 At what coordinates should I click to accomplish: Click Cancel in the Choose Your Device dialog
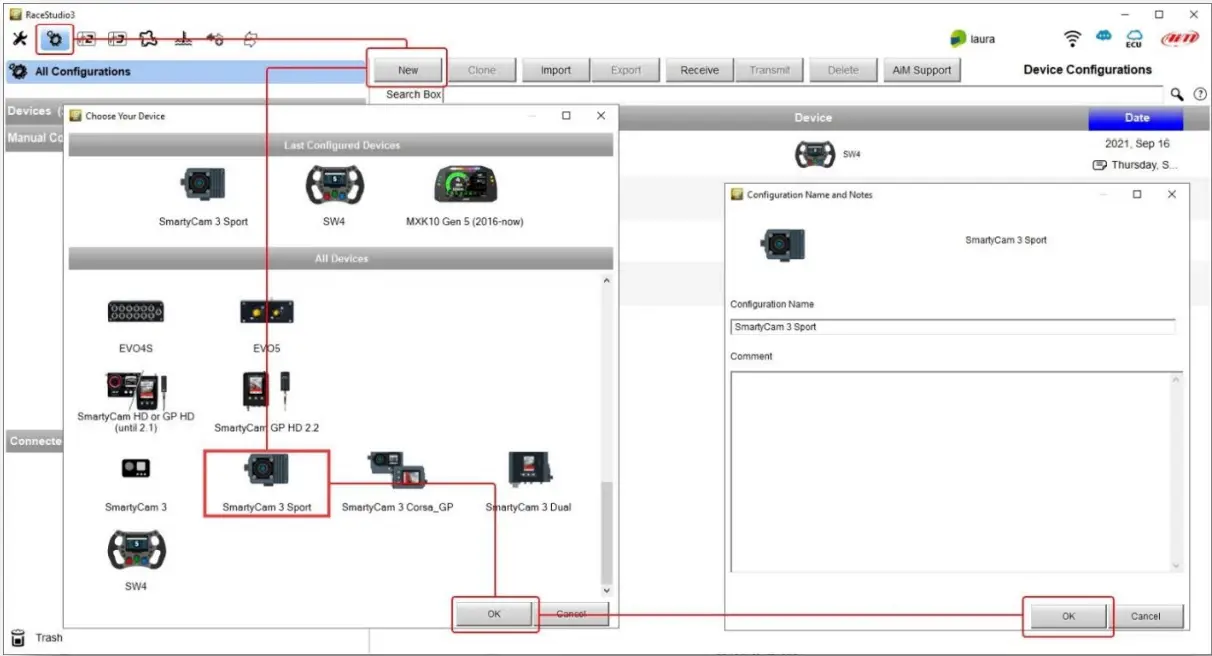573,613
